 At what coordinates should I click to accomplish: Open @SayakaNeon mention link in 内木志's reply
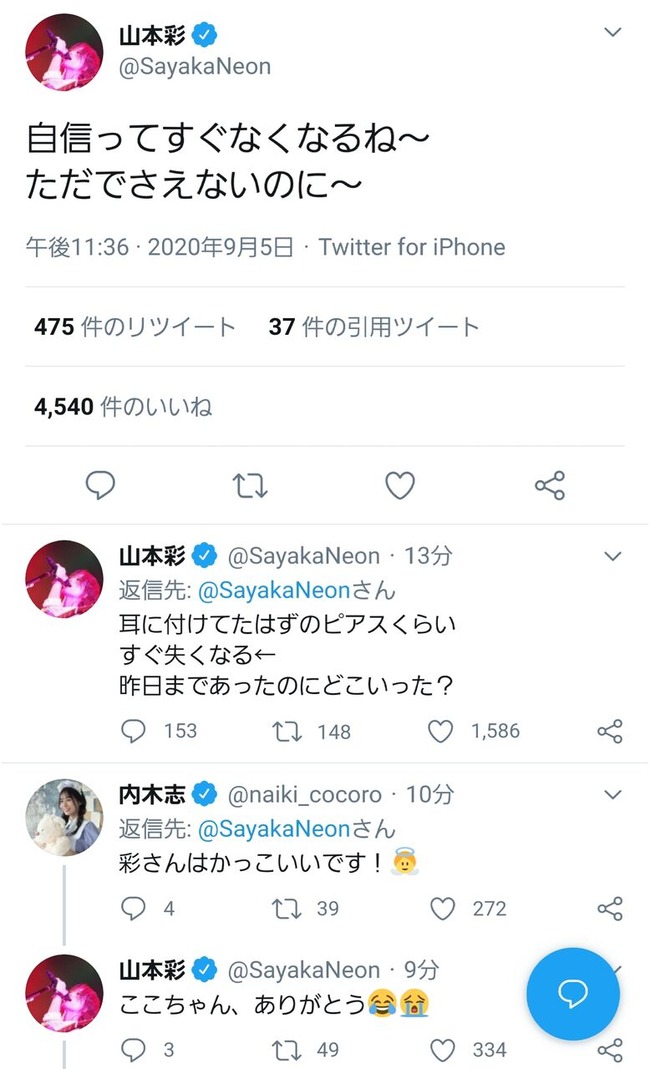pos(274,829)
